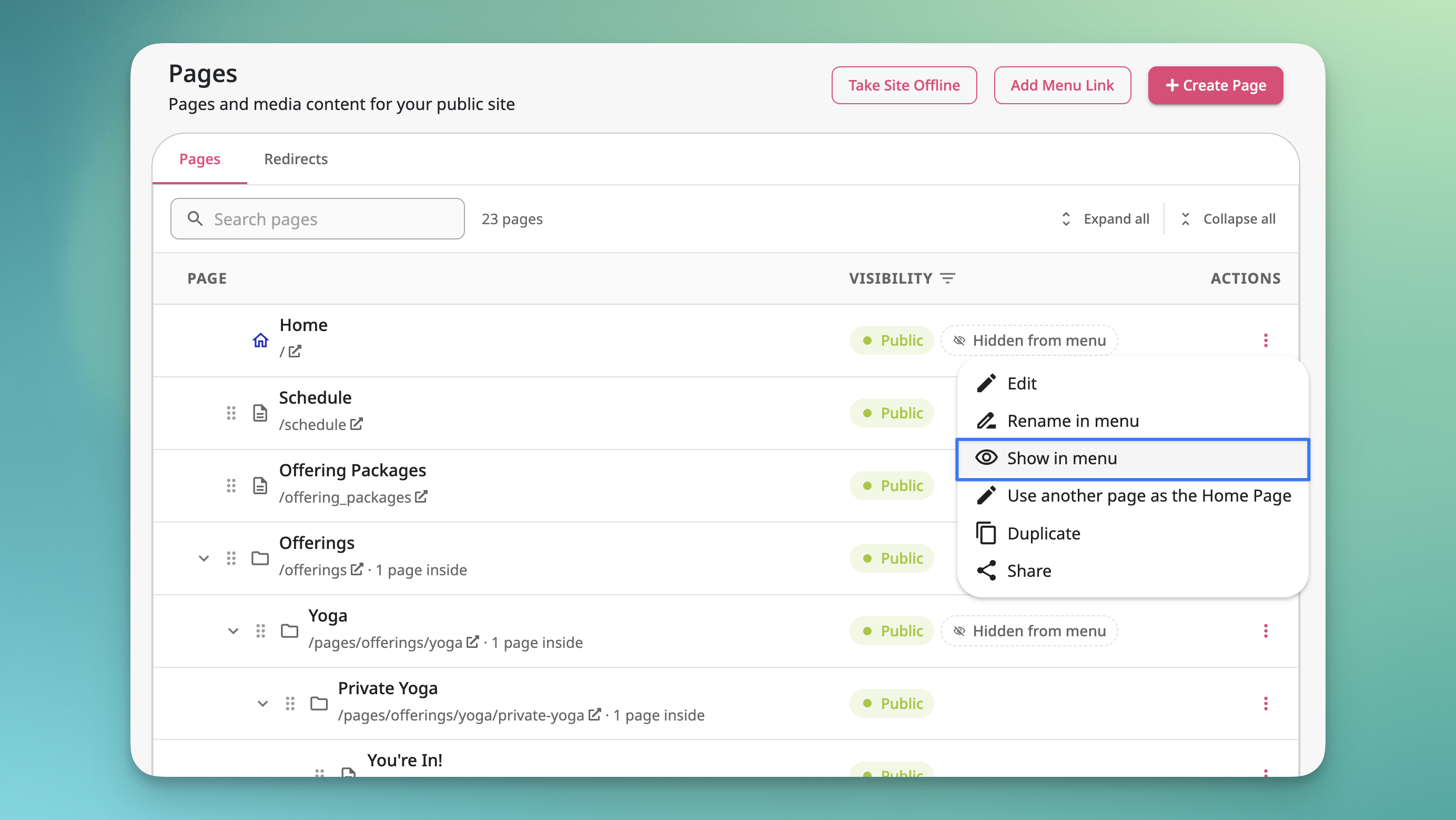The image size is (1456, 820).
Task: Click the Offerings folder icon
Action: 260,558
